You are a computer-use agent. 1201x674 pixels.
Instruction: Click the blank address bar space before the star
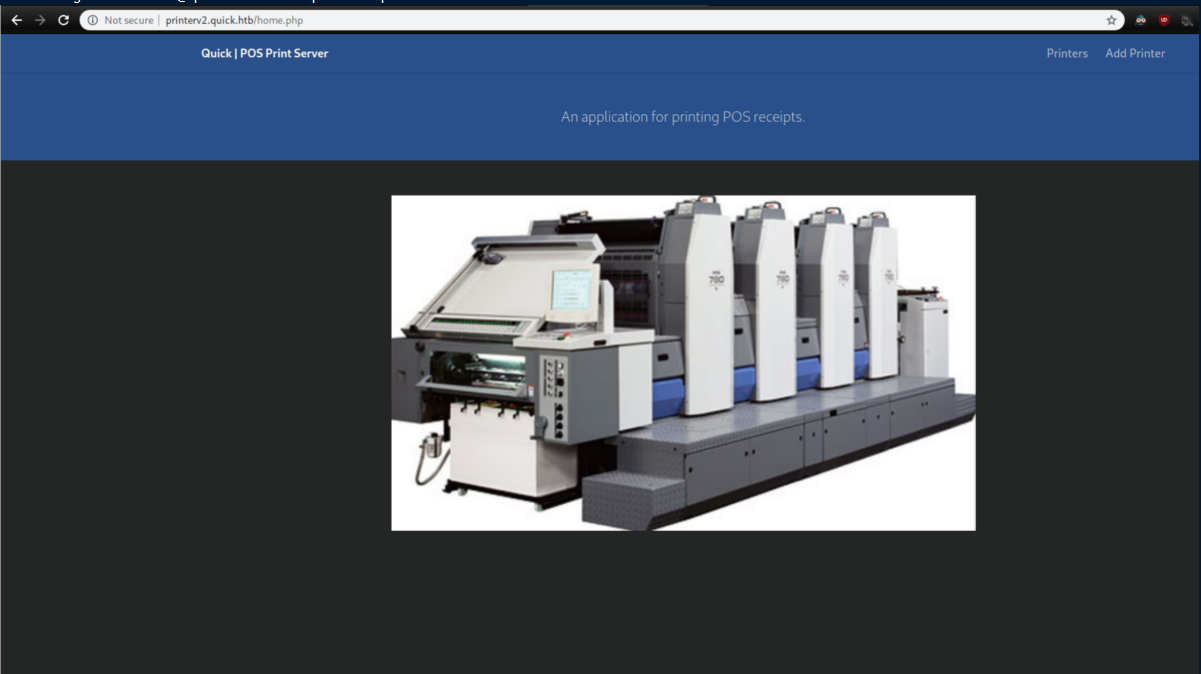click(x=700, y=20)
